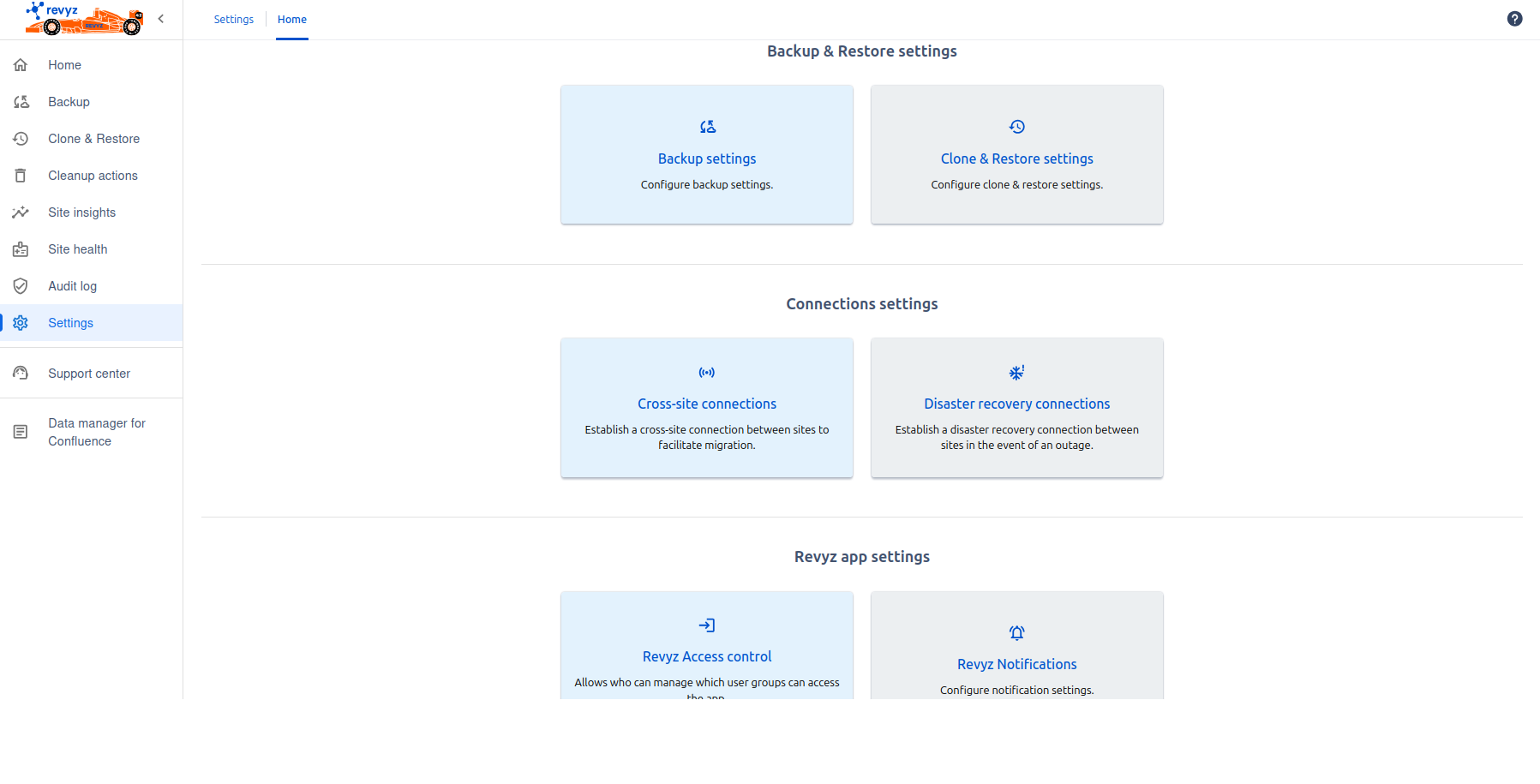This screenshot has width=1540, height=784.
Task: Open Revyz Access control settings
Action: pyautogui.click(x=706, y=656)
